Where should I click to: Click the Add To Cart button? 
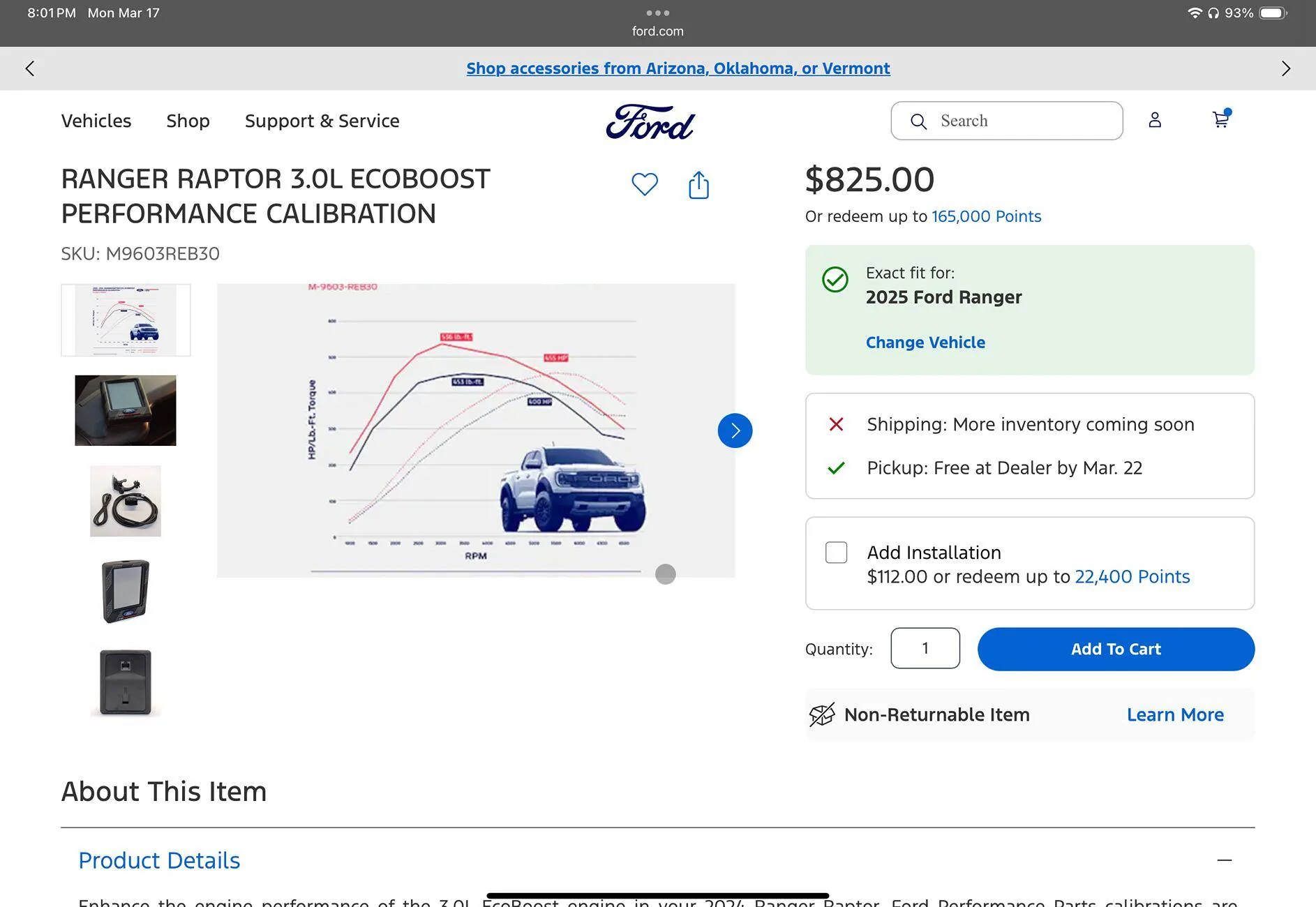[1116, 649]
